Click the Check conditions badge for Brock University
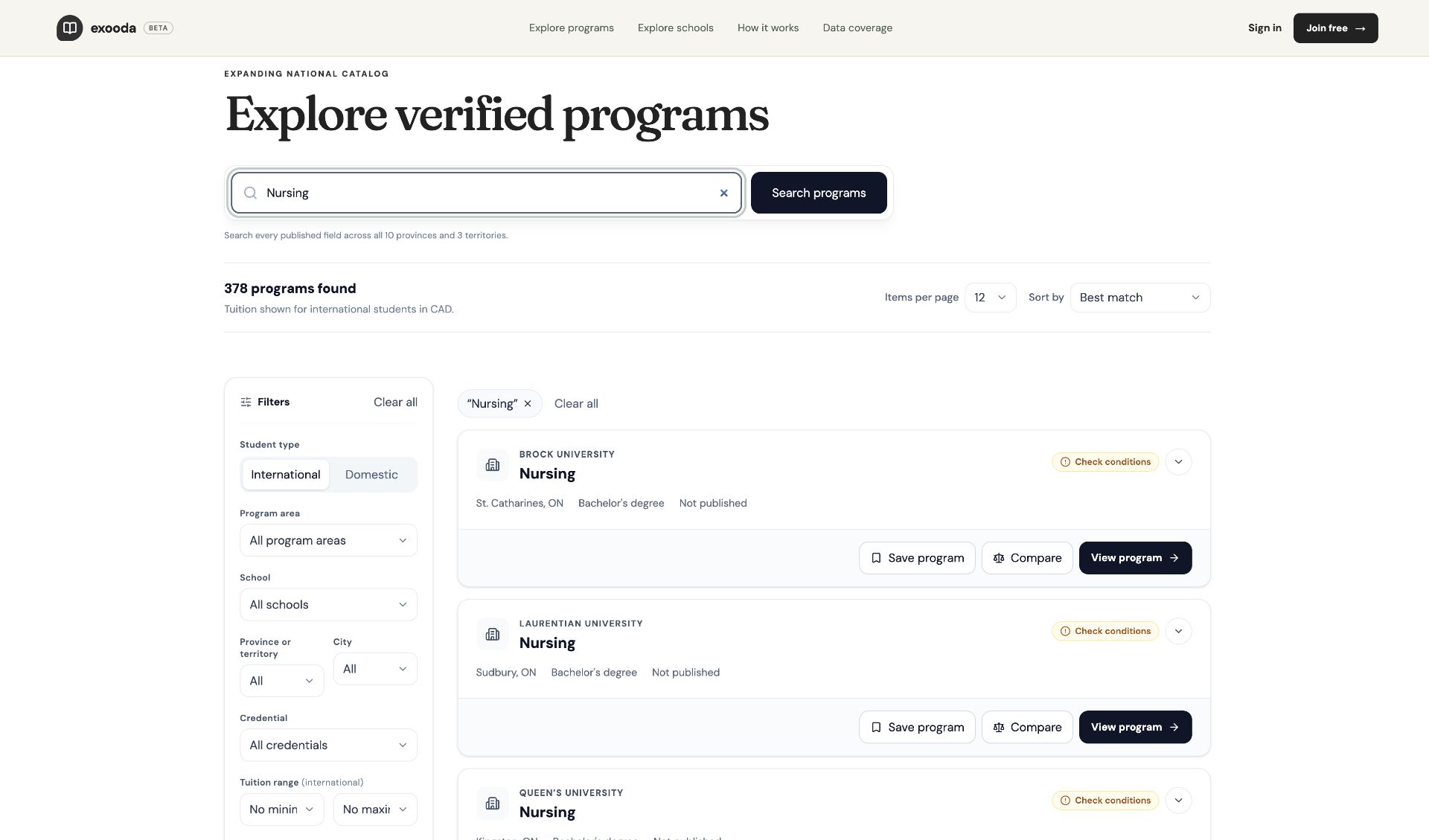 click(1105, 462)
